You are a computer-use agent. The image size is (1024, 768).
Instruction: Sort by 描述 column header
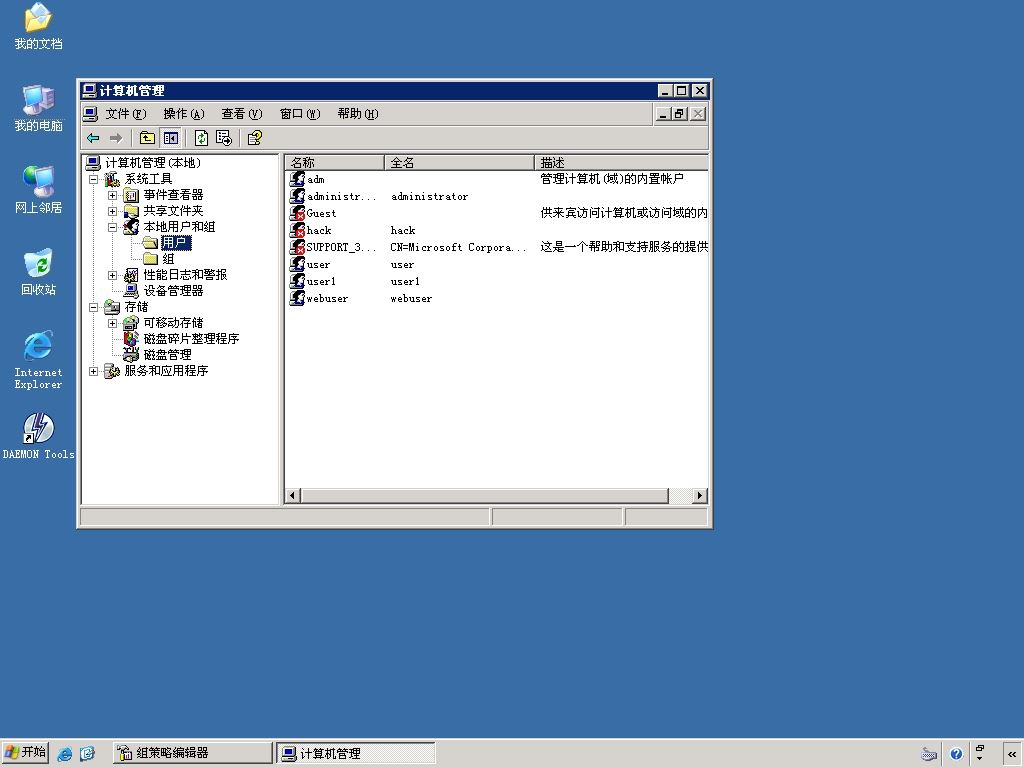click(x=622, y=162)
